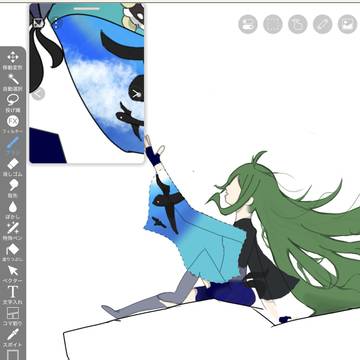Open the ruler round icon at top right
Screen dimensions: 360x360
pos(322,24)
